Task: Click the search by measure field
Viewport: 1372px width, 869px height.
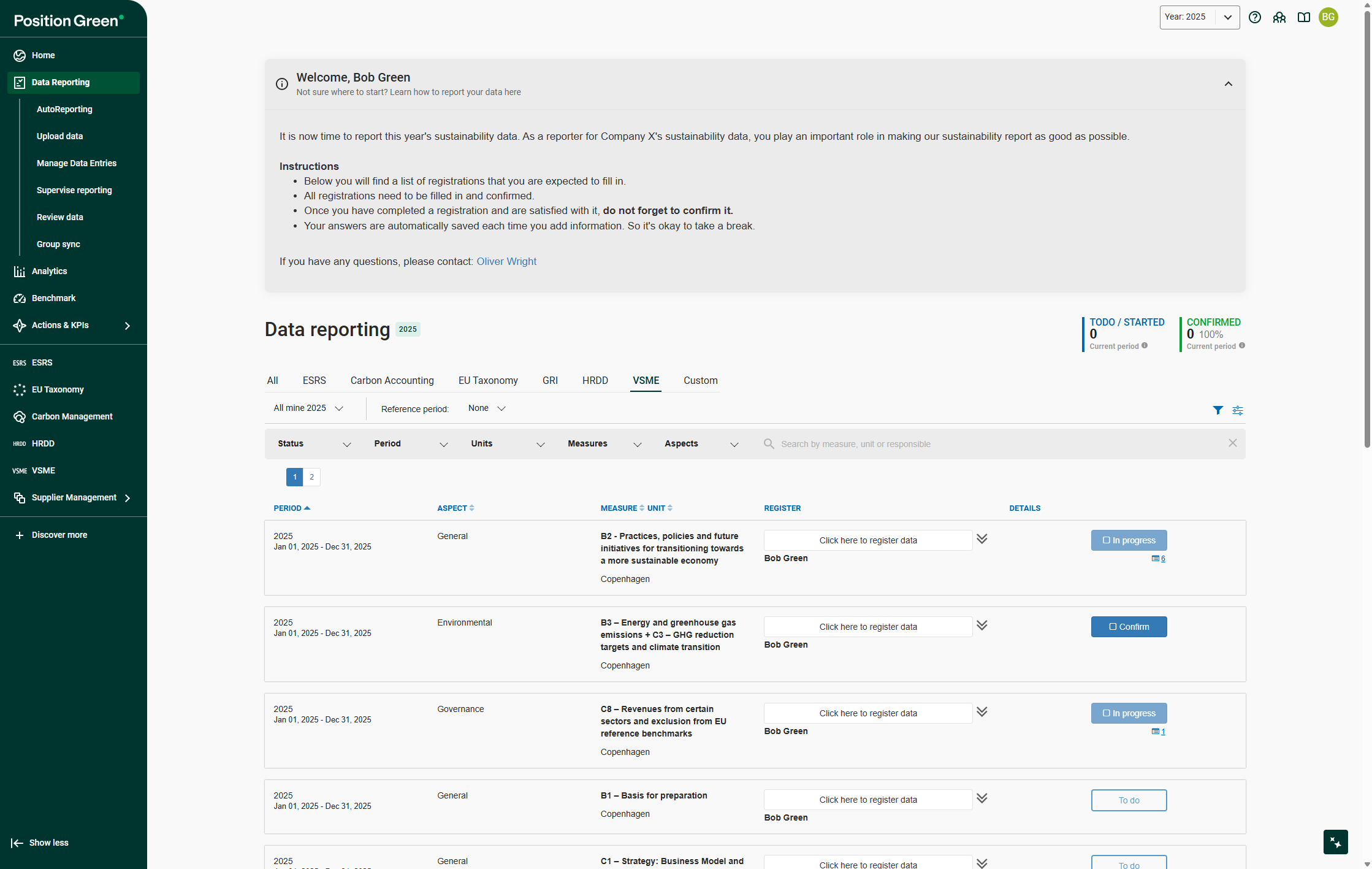Action: click(x=855, y=444)
